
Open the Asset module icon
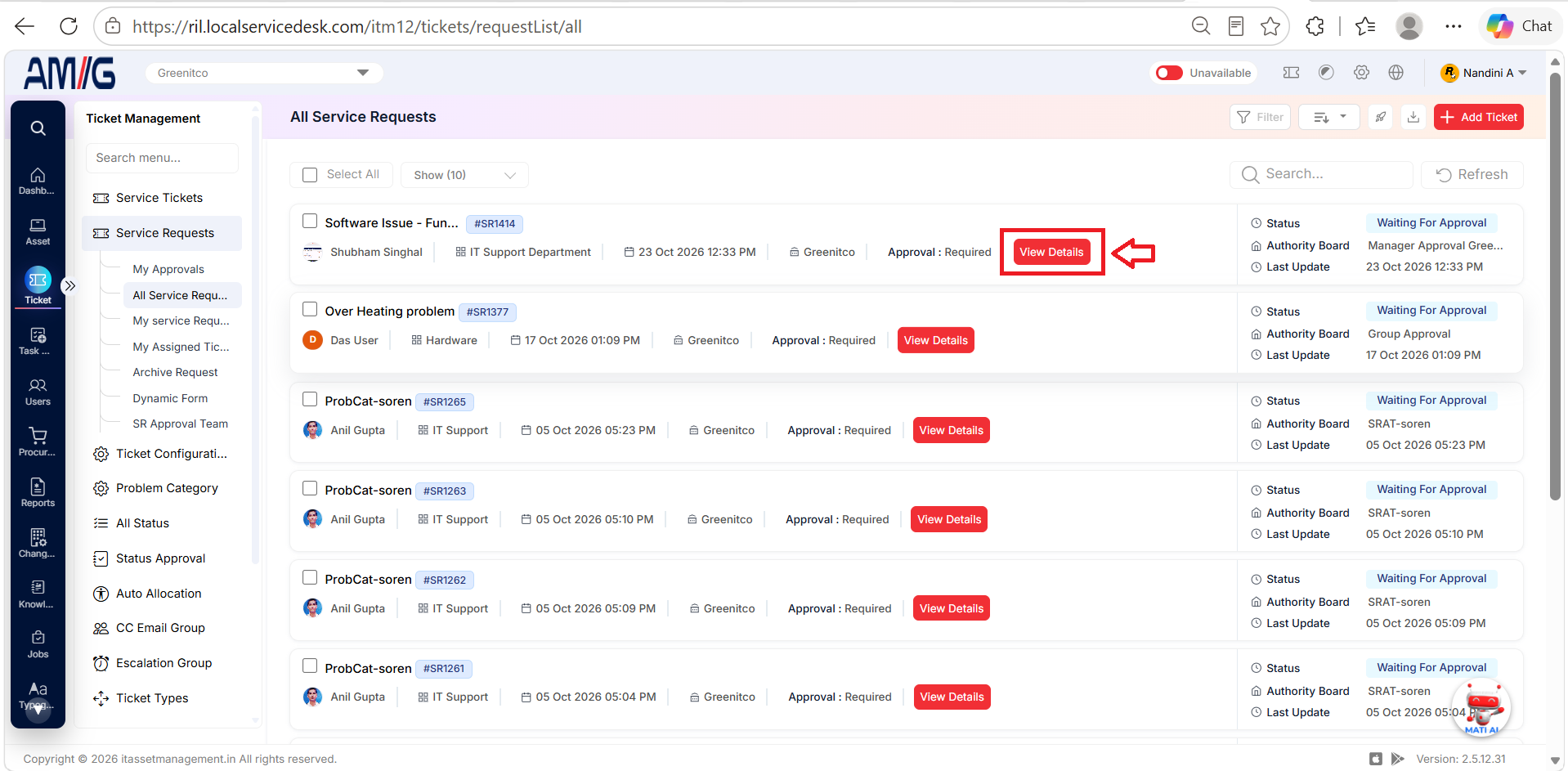pyautogui.click(x=38, y=232)
